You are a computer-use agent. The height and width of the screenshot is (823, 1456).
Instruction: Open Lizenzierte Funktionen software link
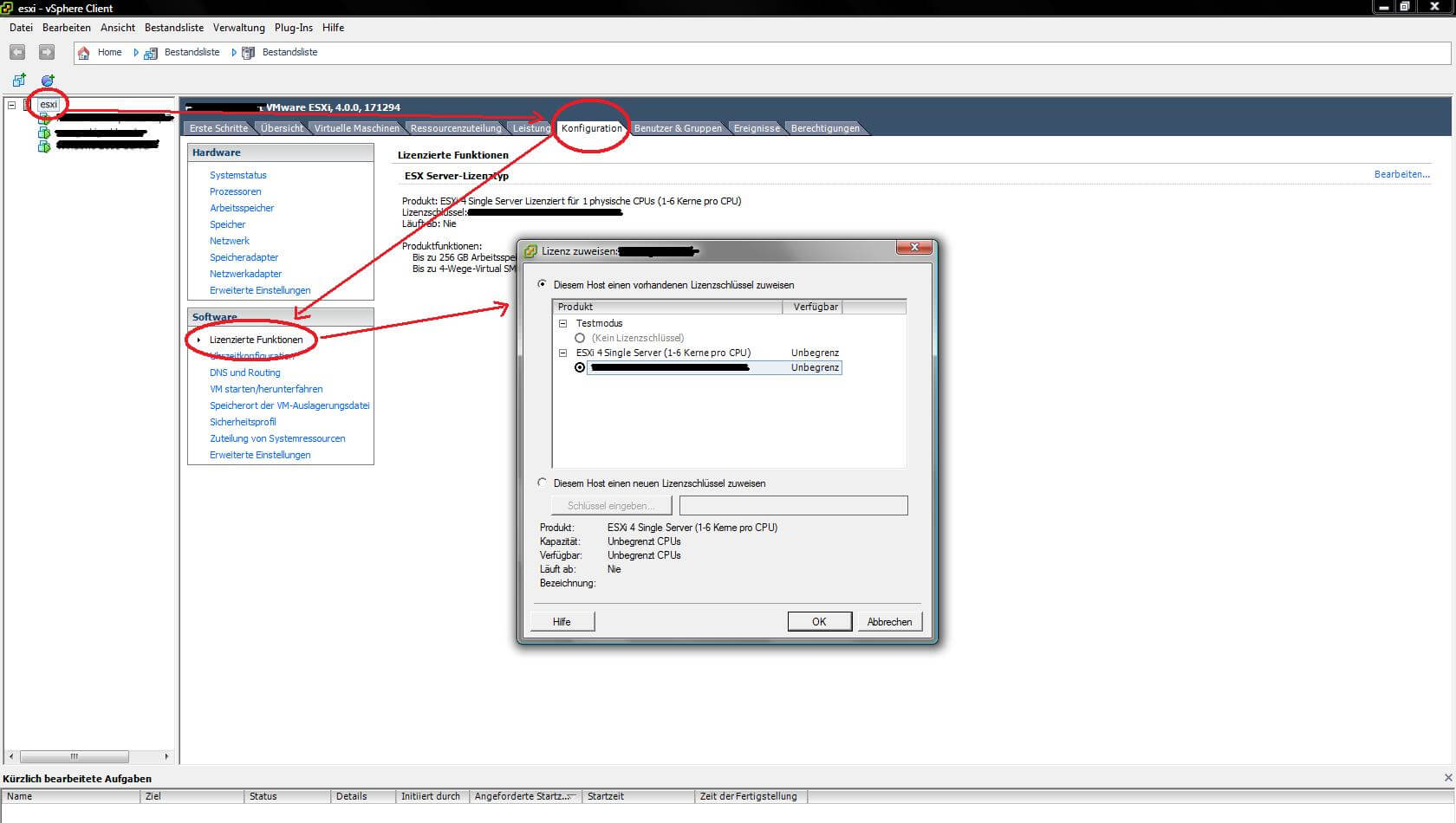(256, 340)
